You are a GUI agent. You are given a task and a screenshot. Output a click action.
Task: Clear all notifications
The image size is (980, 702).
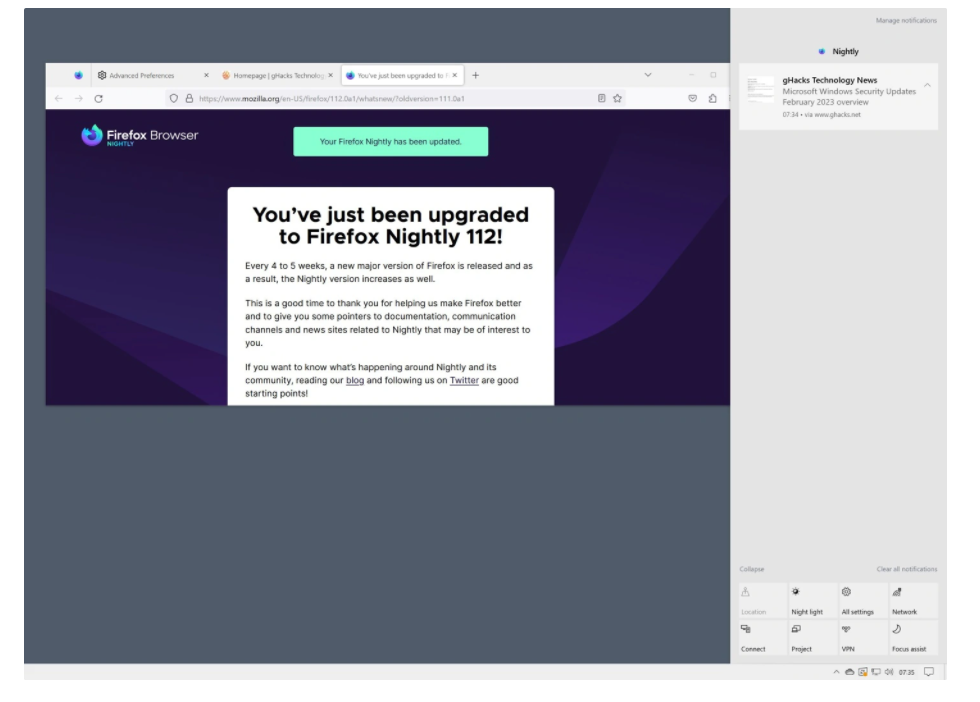(907, 569)
